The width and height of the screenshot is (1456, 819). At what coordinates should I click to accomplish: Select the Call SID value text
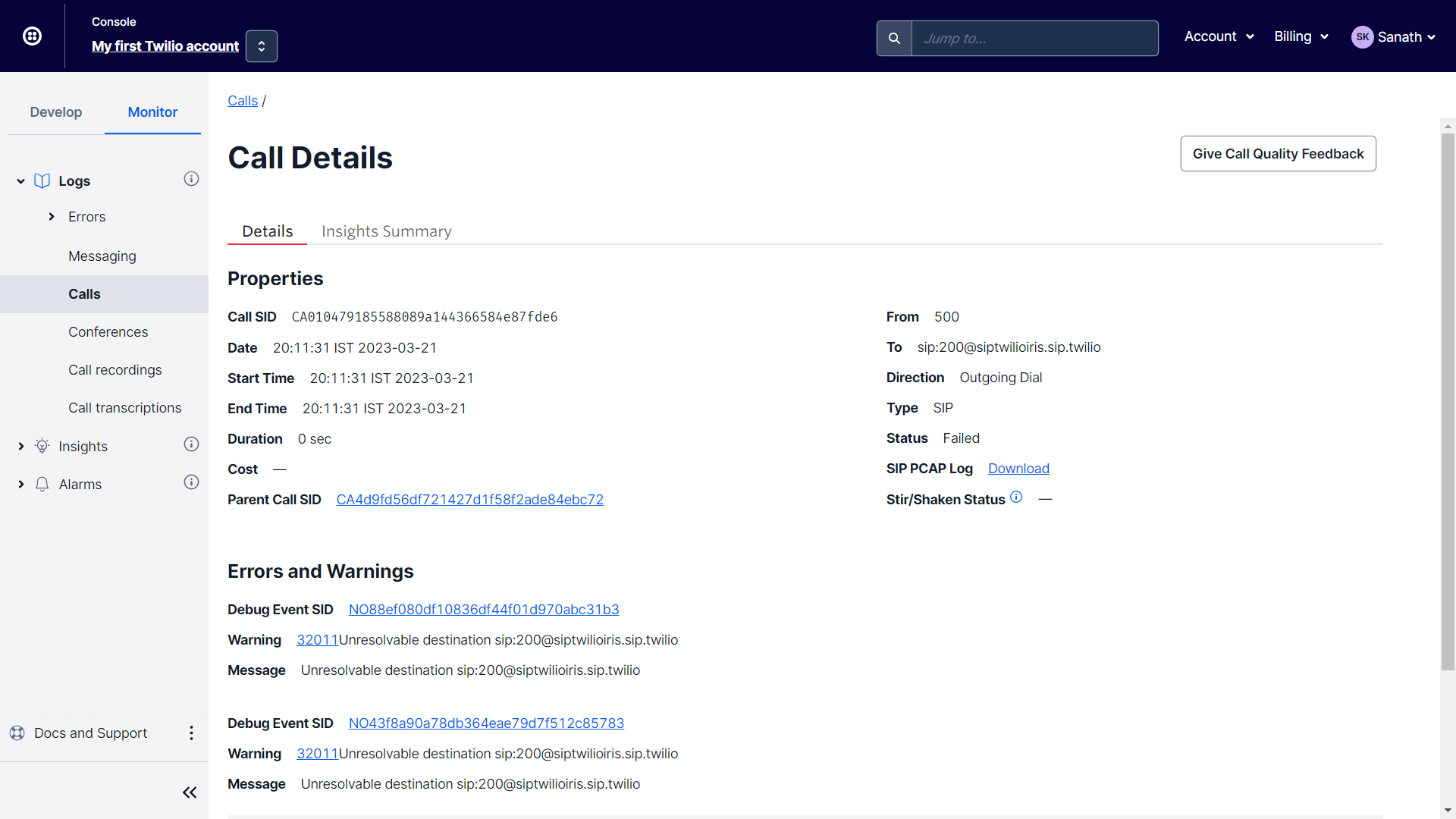[425, 317]
